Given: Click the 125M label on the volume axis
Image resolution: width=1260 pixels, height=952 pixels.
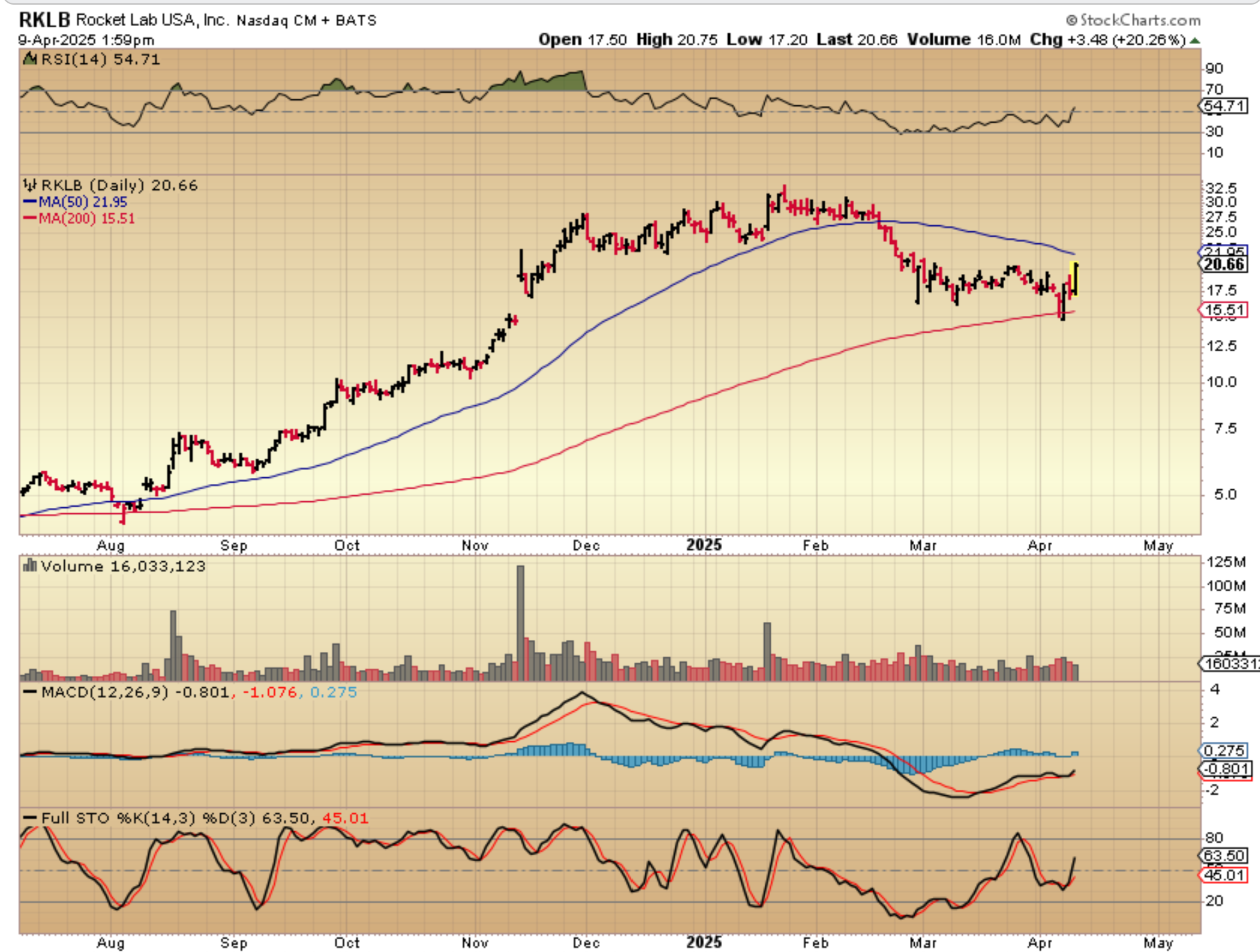Looking at the screenshot, I should 1225,562.
